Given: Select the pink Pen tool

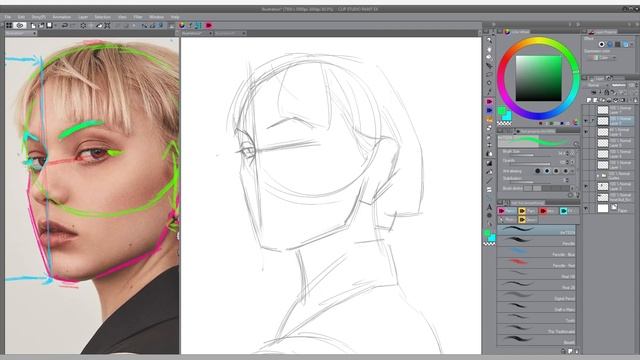Looking at the screenshot, I should [489, 101].
